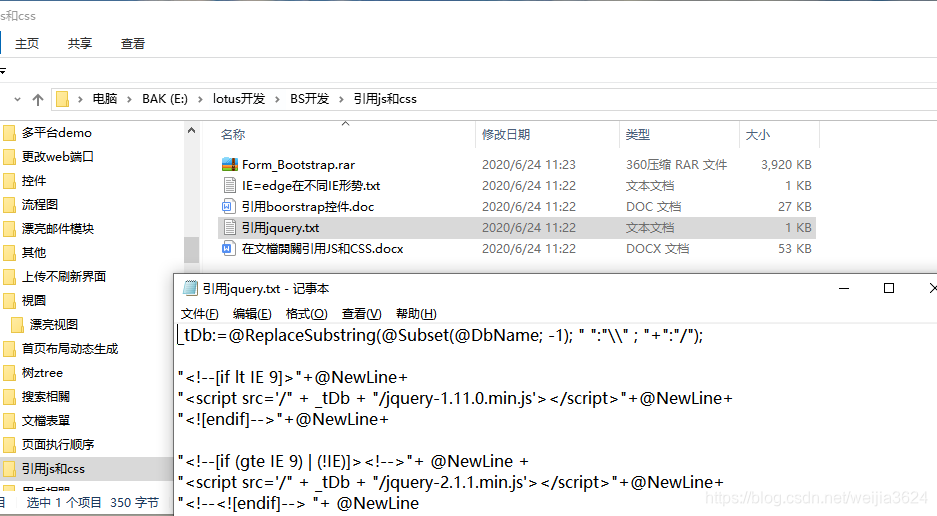Image resolution: width=937 pixels, height=516 pixels.
Task: Expand the chevron after lotus开发 in the breadcrumb
Action: pyautogui.click(x=277, y=99)
